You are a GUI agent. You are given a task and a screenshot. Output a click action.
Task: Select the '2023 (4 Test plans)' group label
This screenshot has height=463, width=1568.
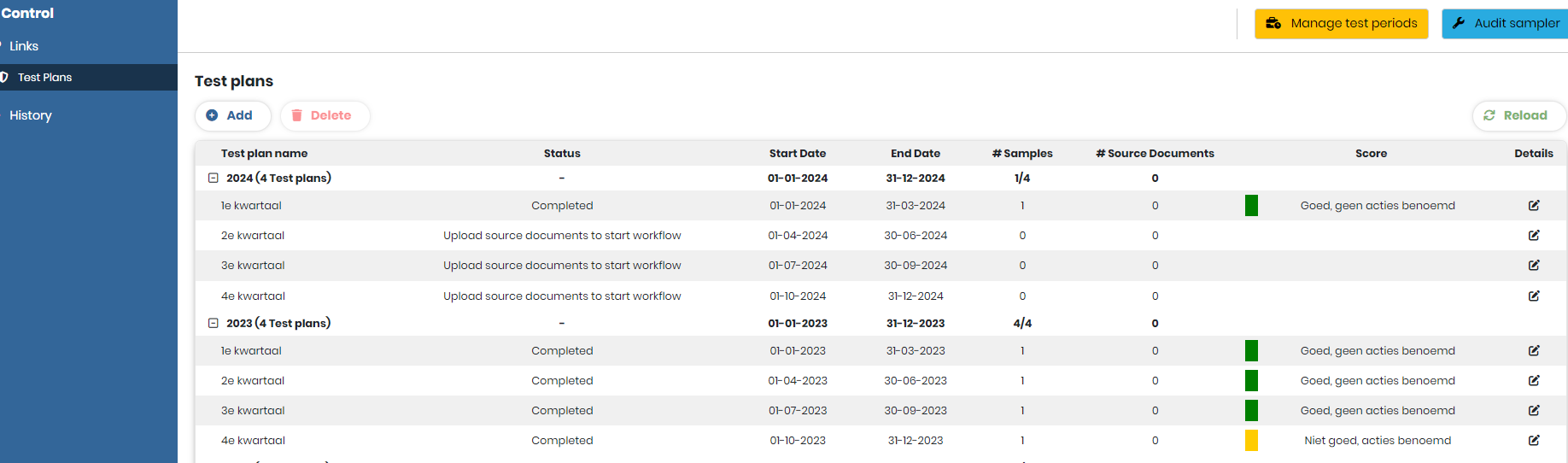[x=278, y=323]
